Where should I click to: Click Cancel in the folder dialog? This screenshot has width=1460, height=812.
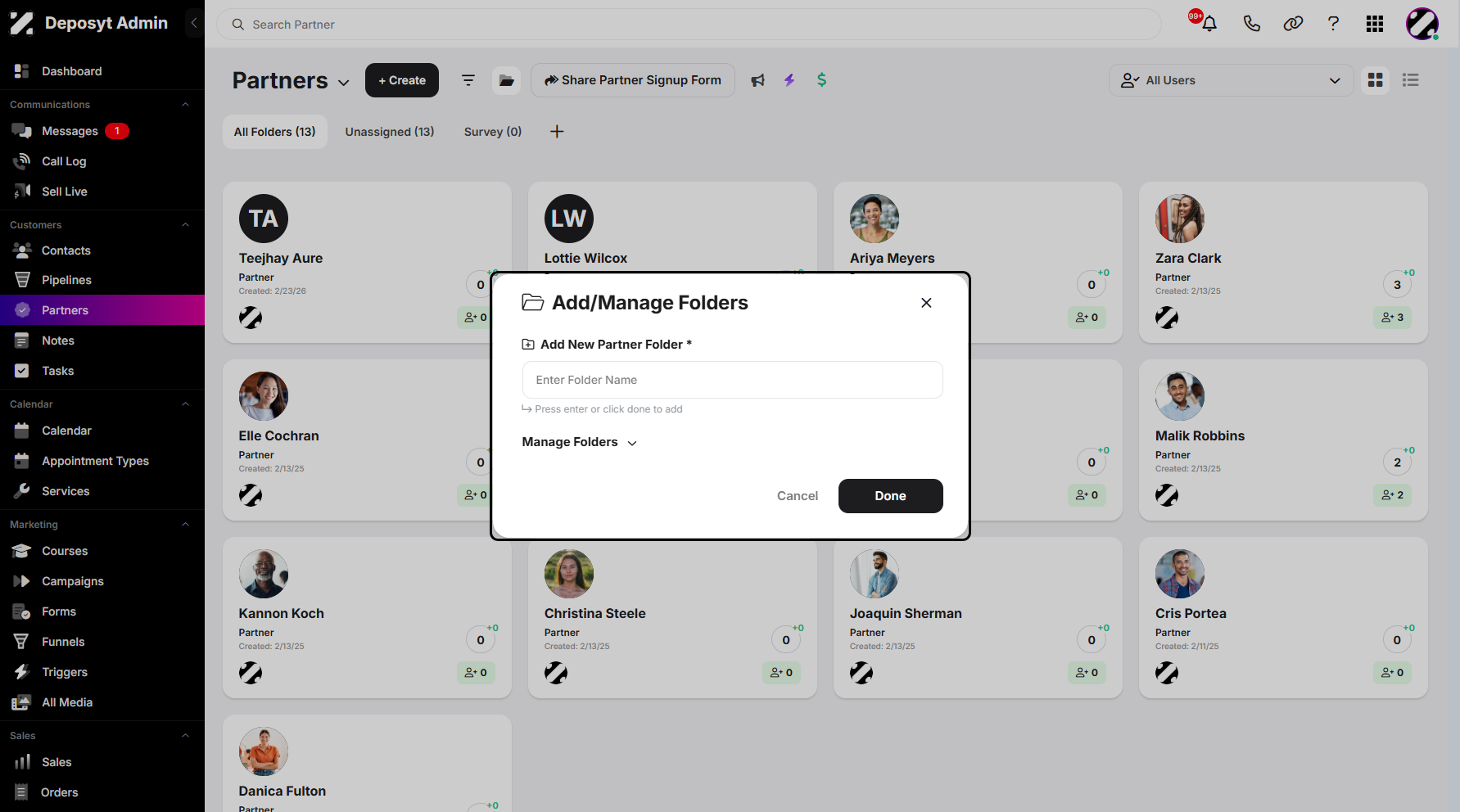click(x=798, y=496)
